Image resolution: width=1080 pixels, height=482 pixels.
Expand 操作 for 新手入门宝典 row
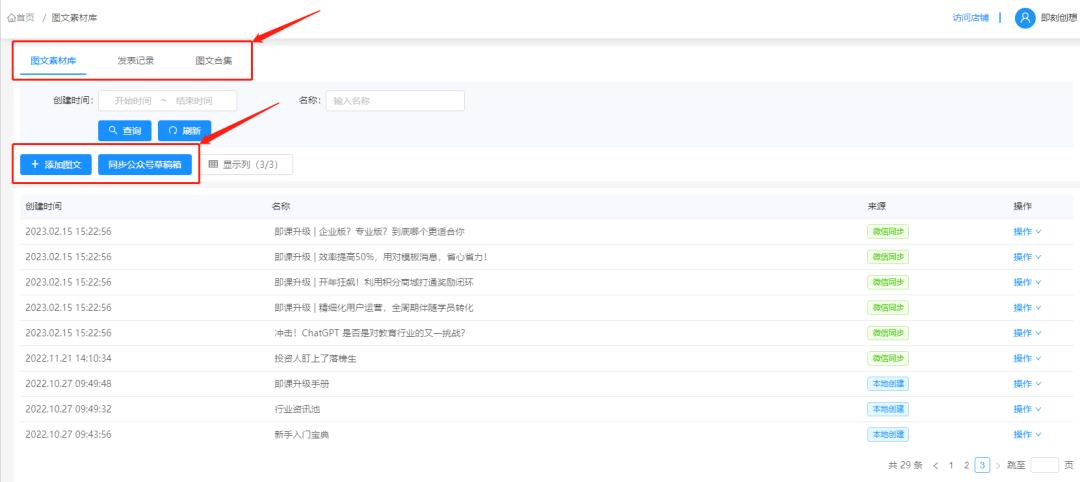(1027, 434)
